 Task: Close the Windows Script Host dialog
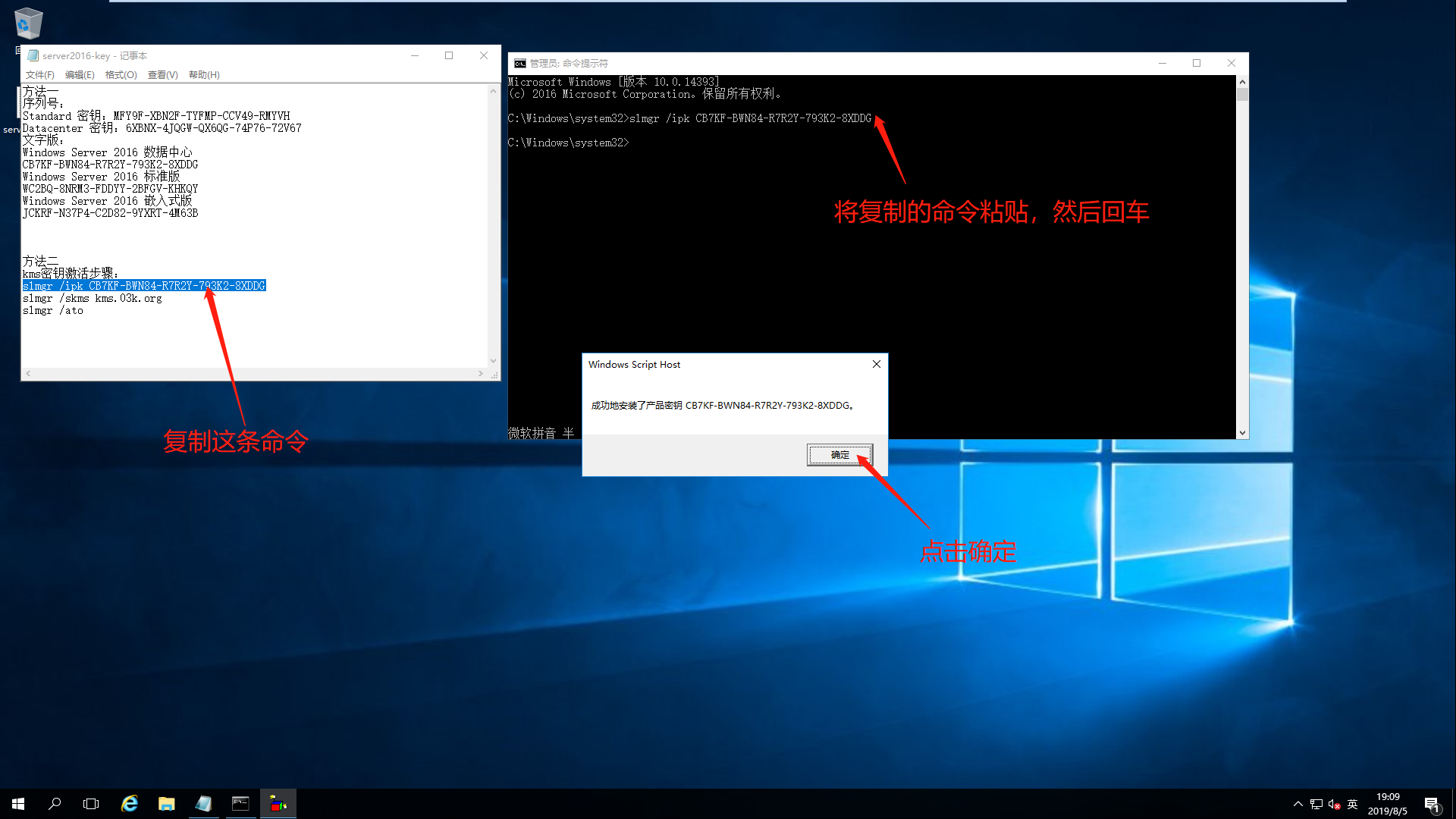tap(876, 364)
